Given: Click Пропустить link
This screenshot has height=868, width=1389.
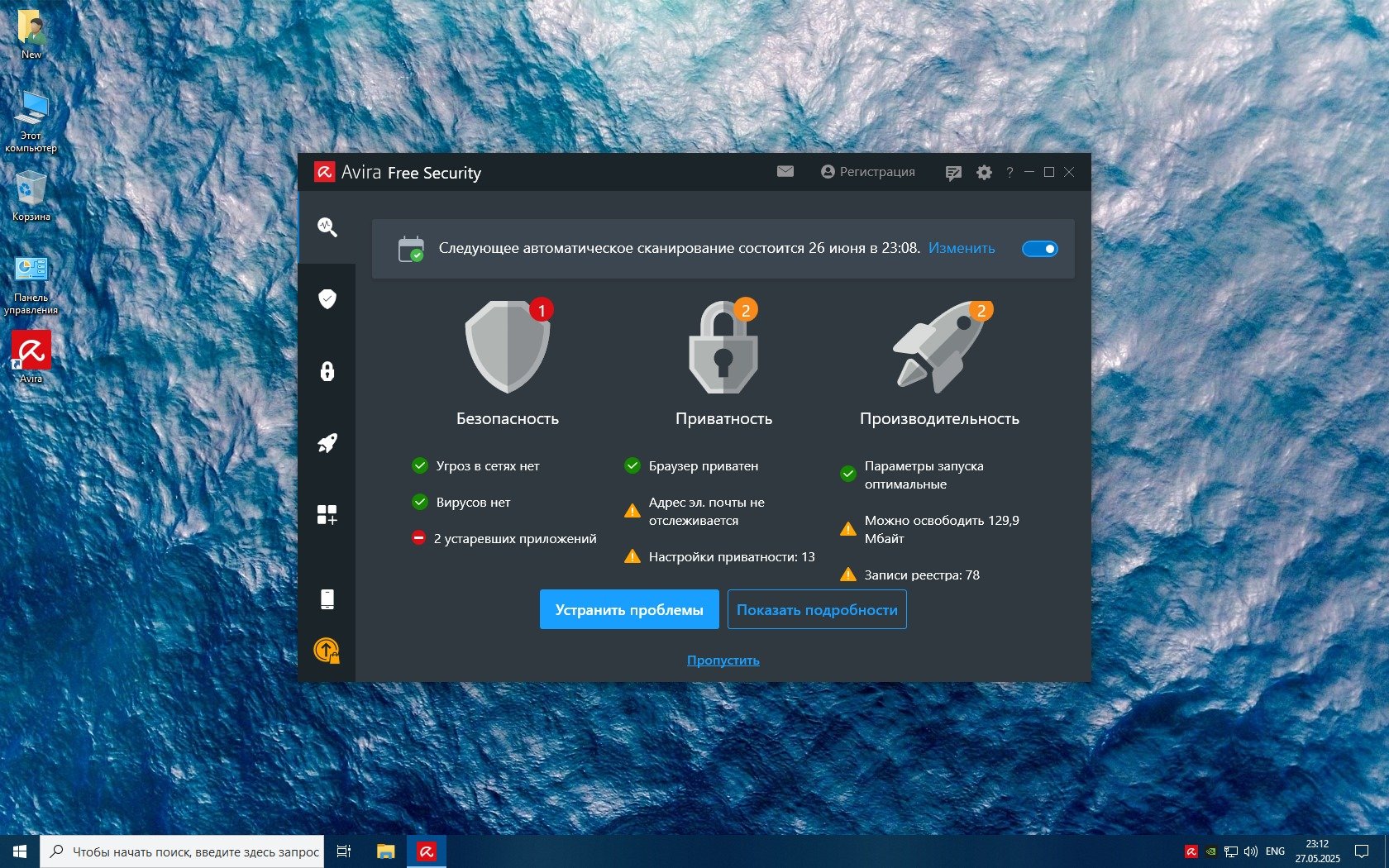Looking at the screenshot, I should click(x=723, y=660).
